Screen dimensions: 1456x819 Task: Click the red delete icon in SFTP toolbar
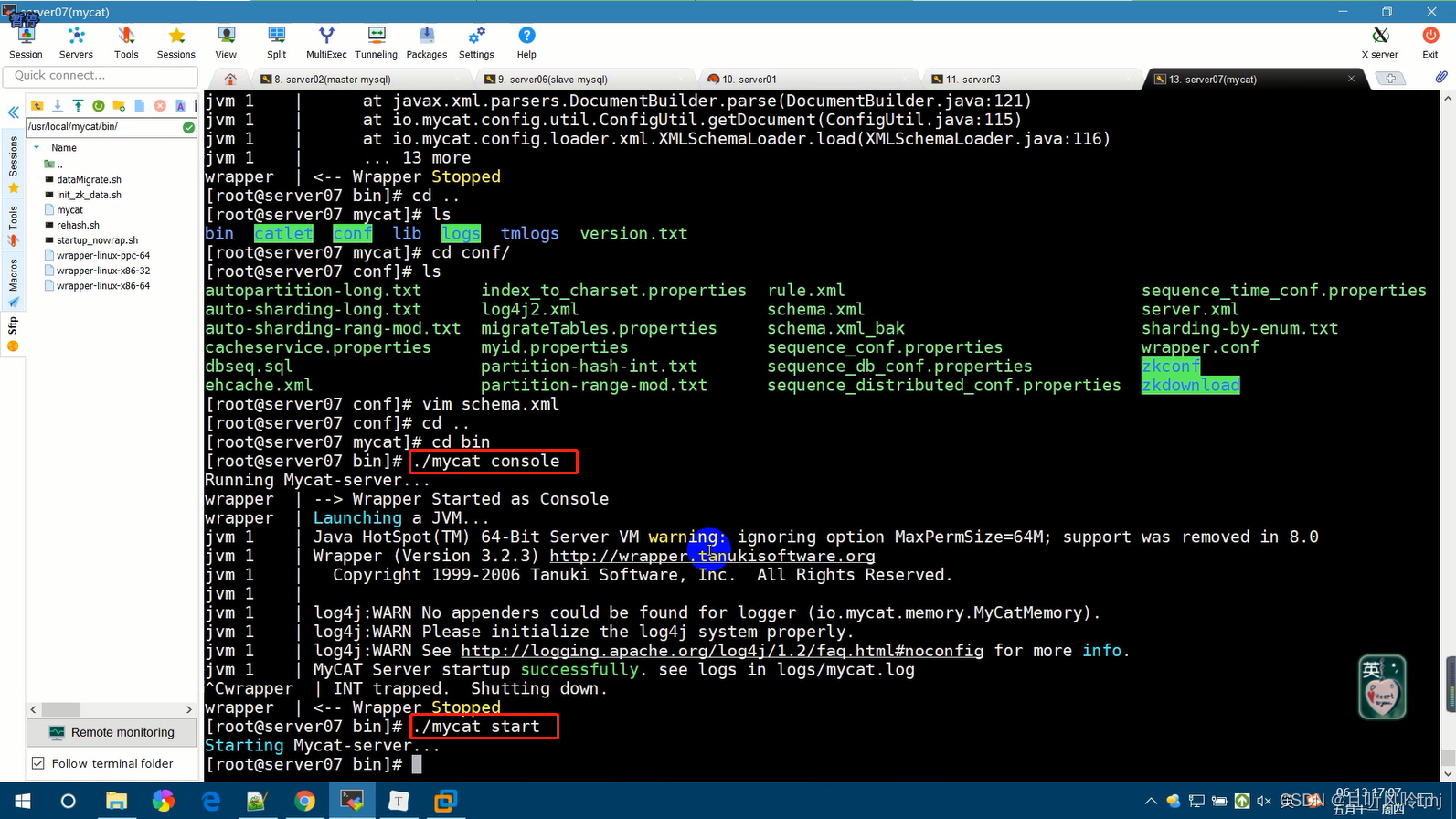(160, 106)
